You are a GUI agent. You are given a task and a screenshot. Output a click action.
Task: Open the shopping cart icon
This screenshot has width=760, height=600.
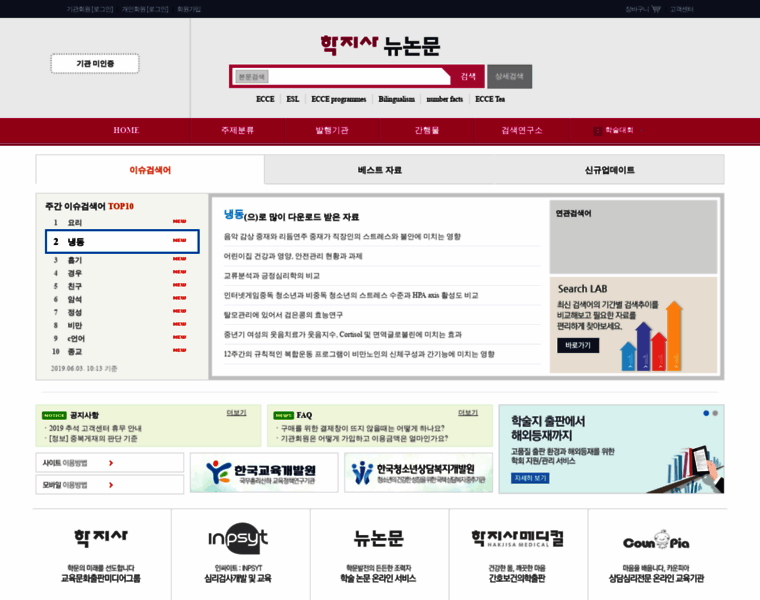656,9
